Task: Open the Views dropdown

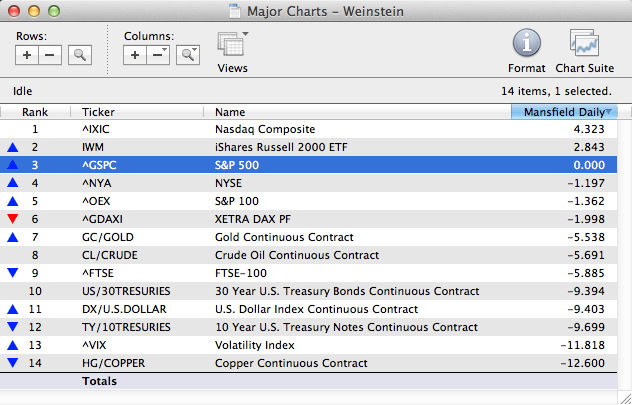Action: coord(232,46)
